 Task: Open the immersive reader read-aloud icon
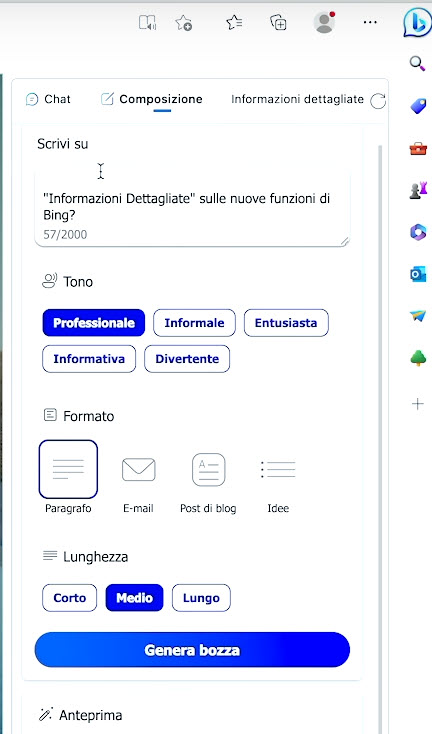(147, 22)
